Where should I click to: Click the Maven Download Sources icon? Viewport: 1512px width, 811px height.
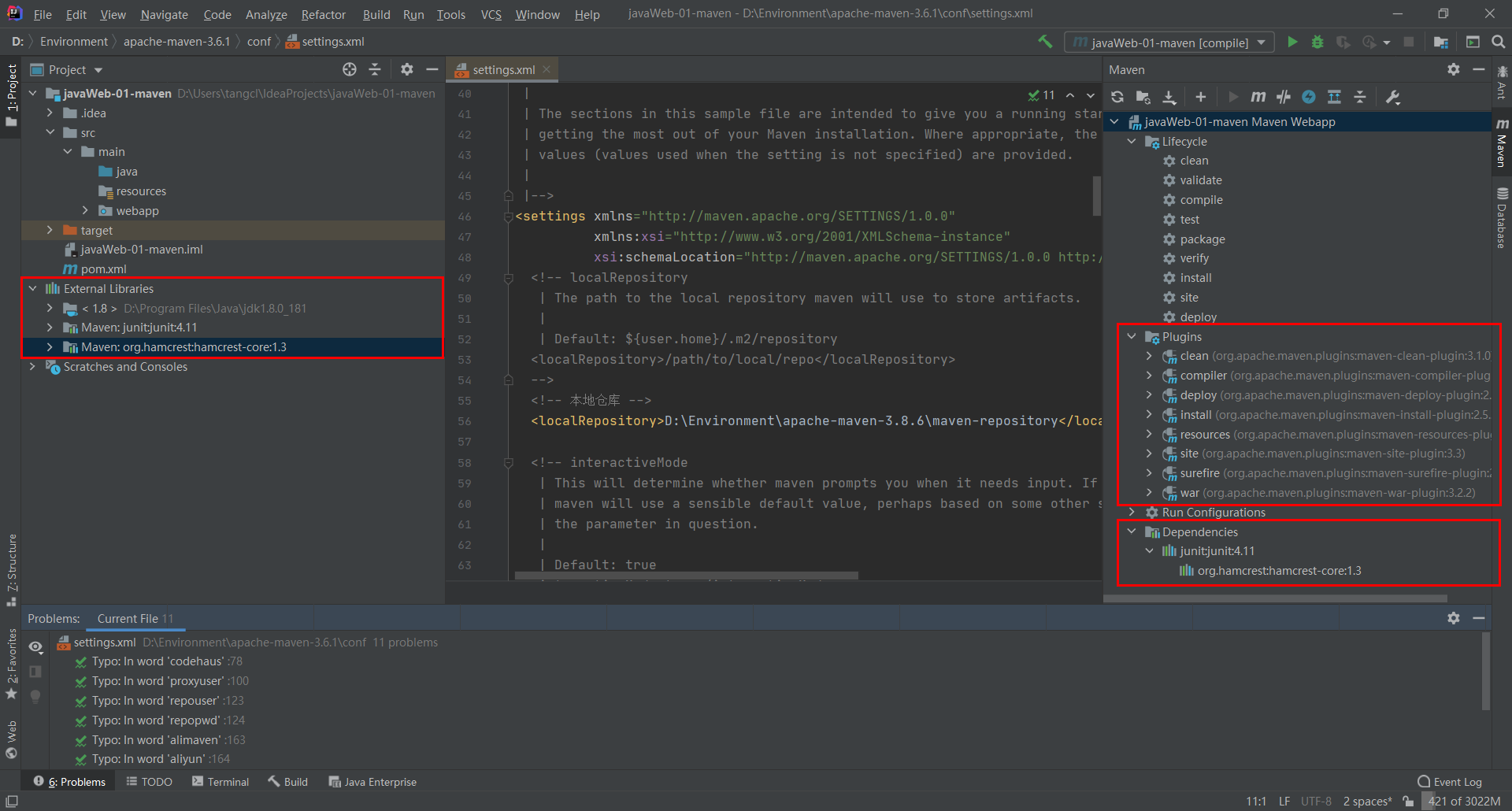1169,97
